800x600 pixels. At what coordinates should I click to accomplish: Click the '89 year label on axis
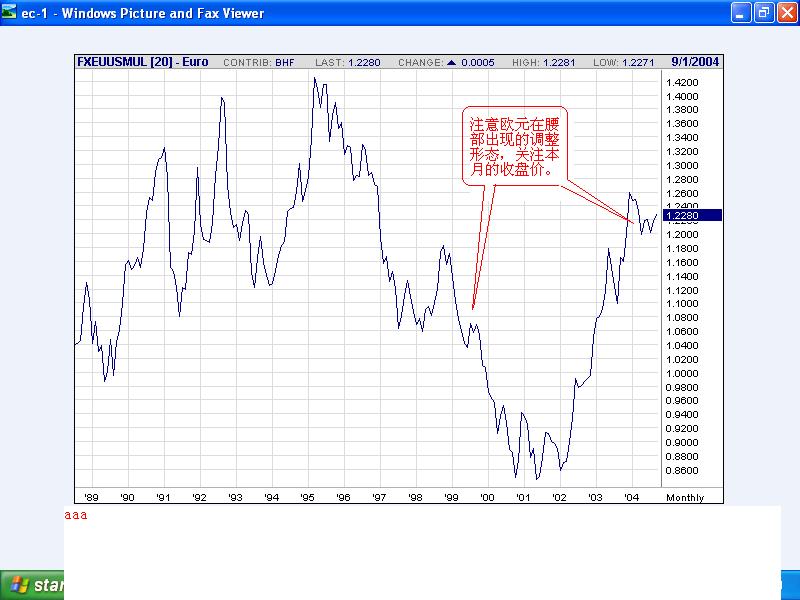click(x=91, y=497)
